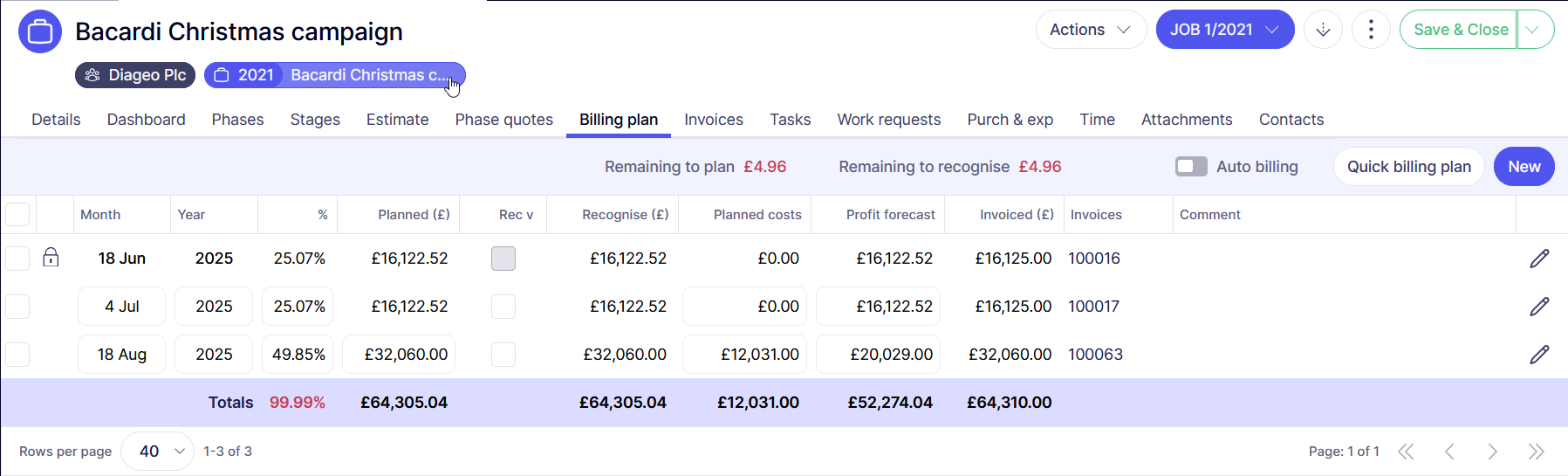Screen dimensions: 1568x476
Task: Toggle the Auto billing switch
Action: [1191, 167]
